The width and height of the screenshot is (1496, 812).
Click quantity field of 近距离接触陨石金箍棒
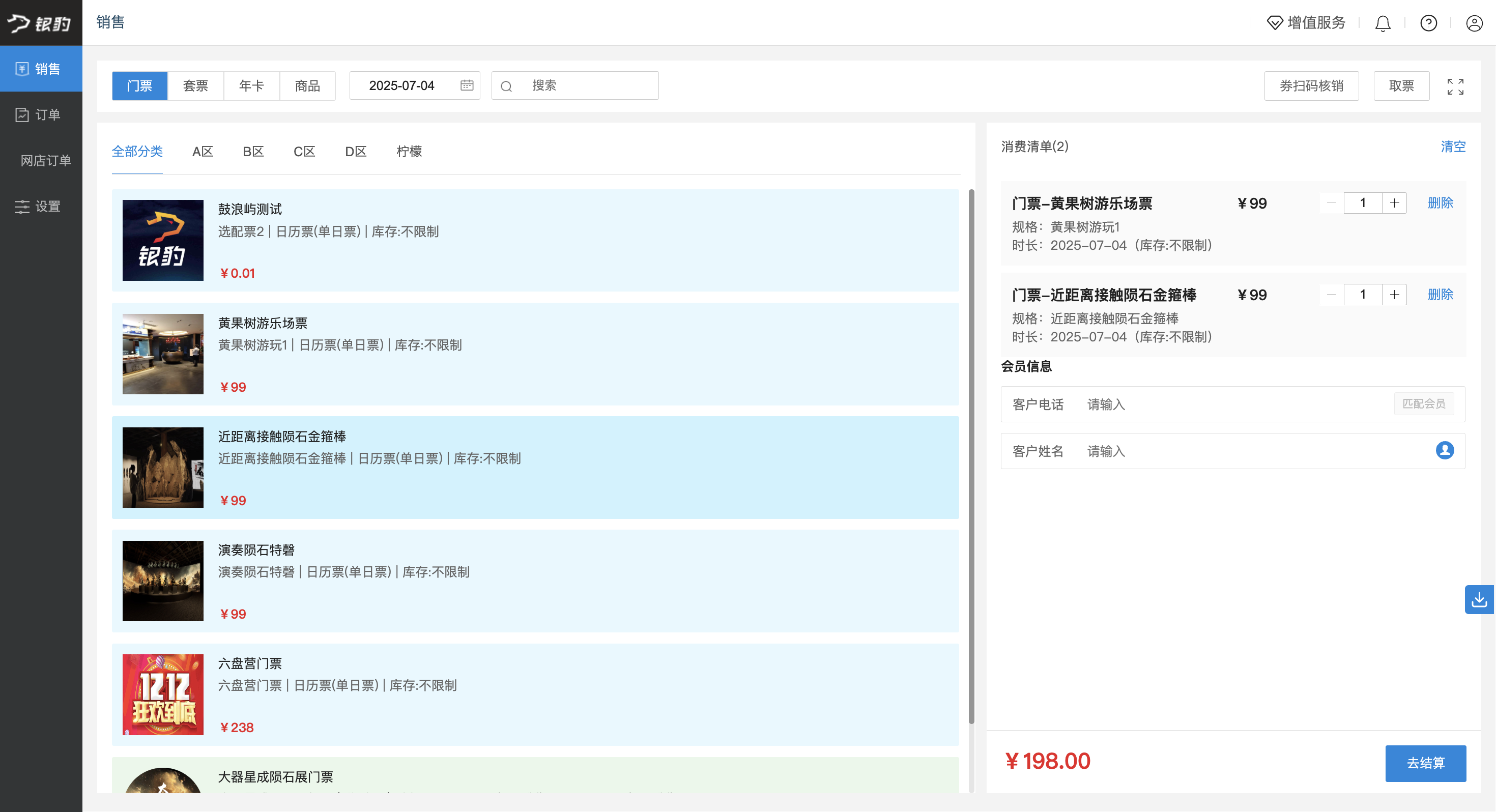pyautogui.click(x=1363, y=295)
